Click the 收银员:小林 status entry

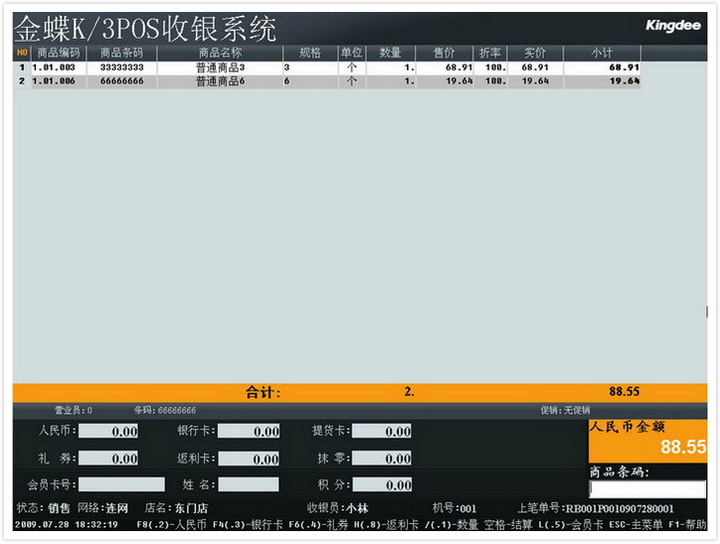[338, 508]
